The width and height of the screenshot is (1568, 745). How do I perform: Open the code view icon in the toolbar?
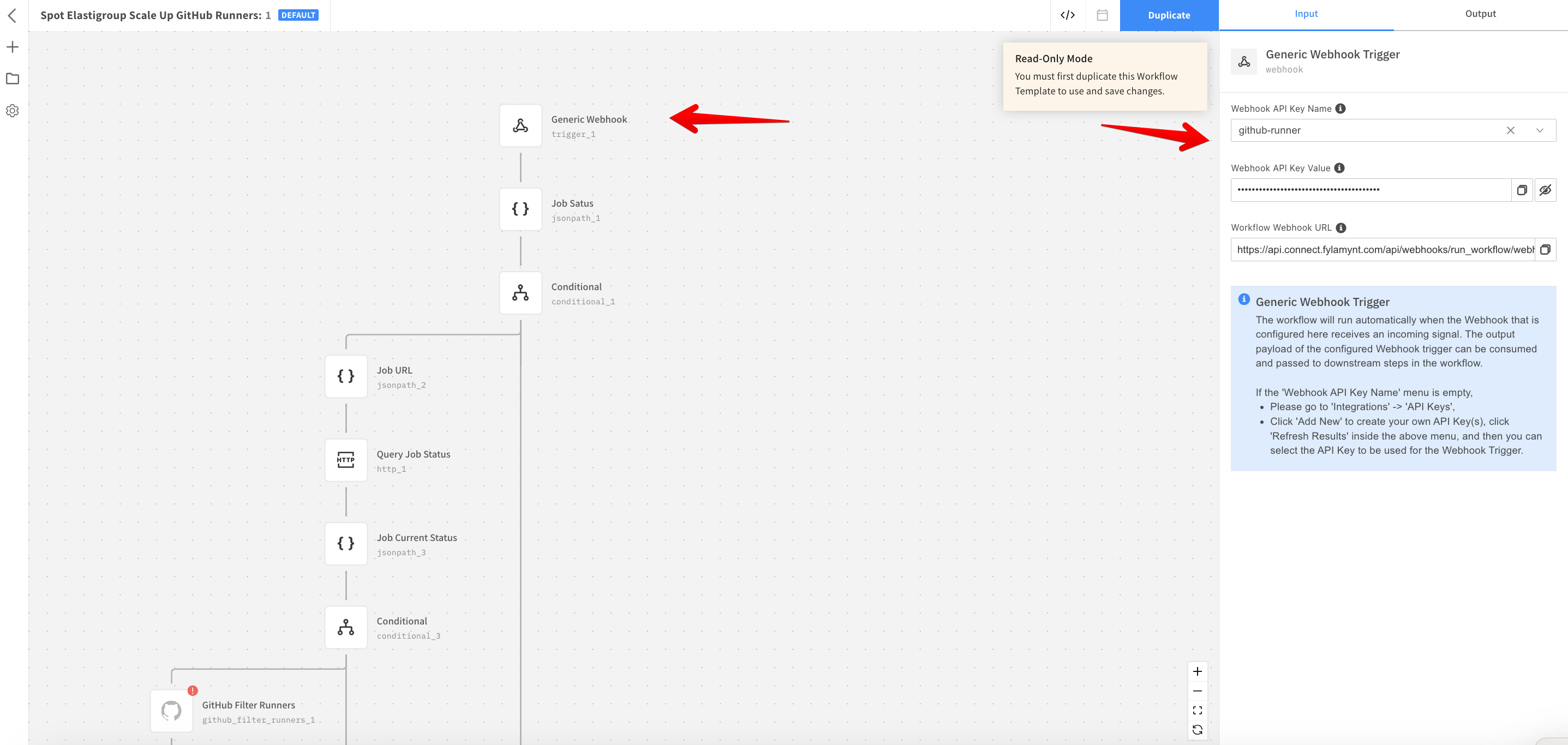(1067, 15)
